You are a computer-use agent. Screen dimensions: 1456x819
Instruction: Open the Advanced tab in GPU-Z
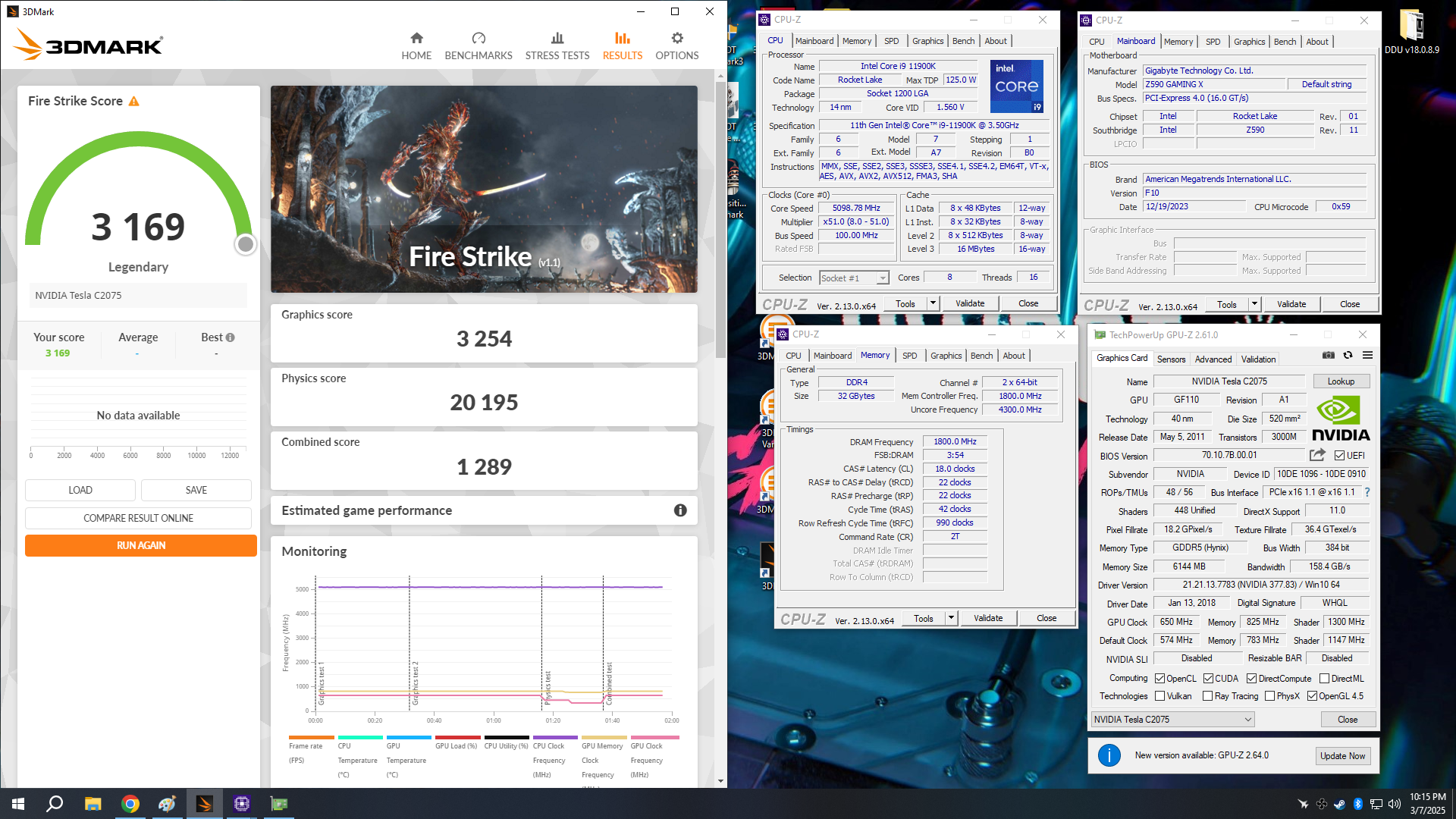(1213, 359)
